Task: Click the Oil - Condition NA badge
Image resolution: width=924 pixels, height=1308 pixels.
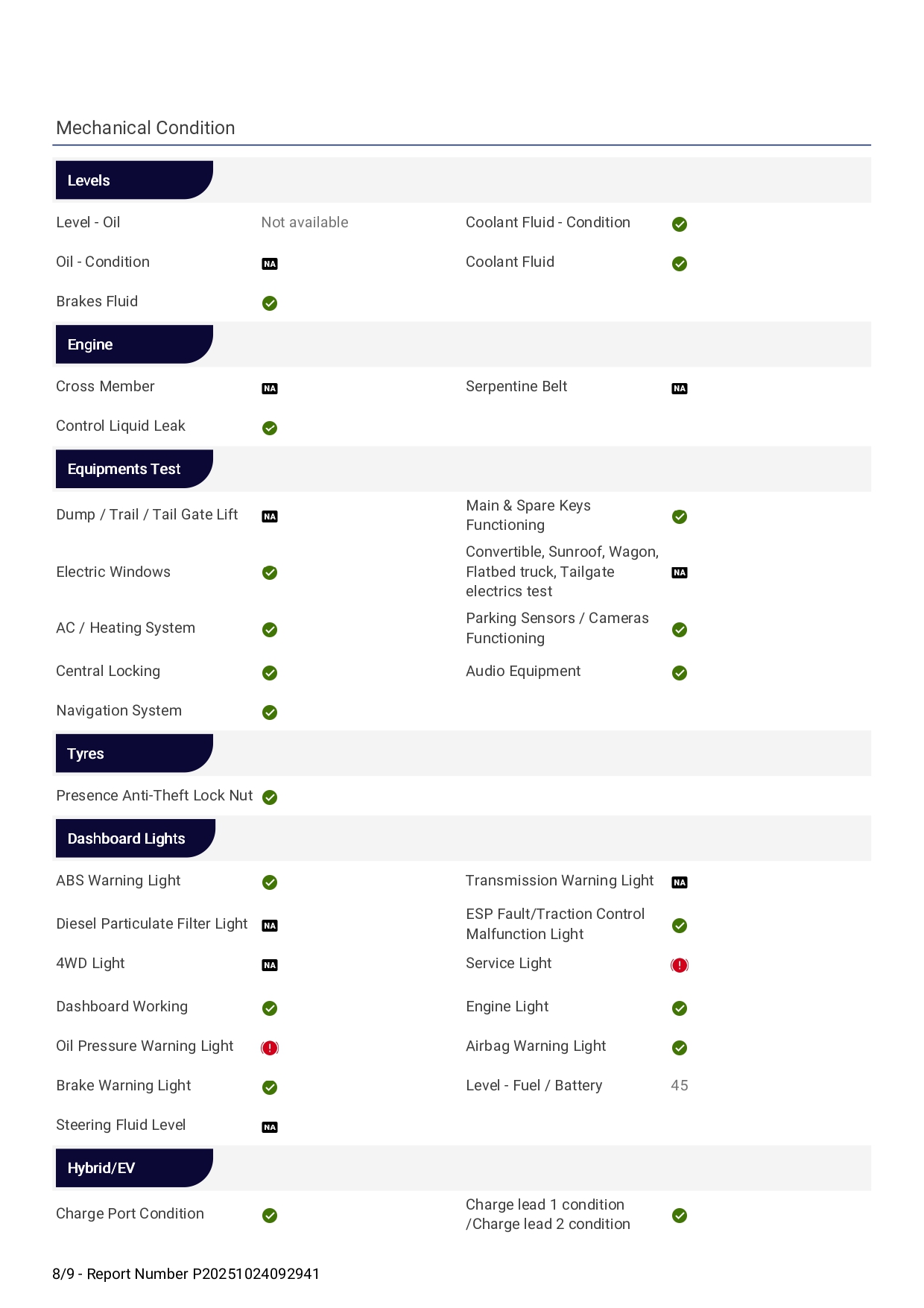Action: click(270, 264)
